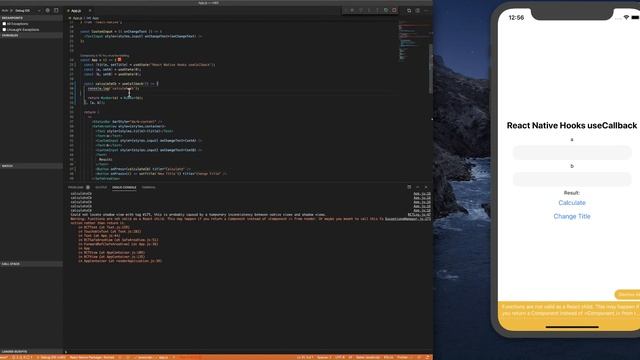Click step over in the debug toolbar
This screenshot has height=360, width=640.
(361, 10)
